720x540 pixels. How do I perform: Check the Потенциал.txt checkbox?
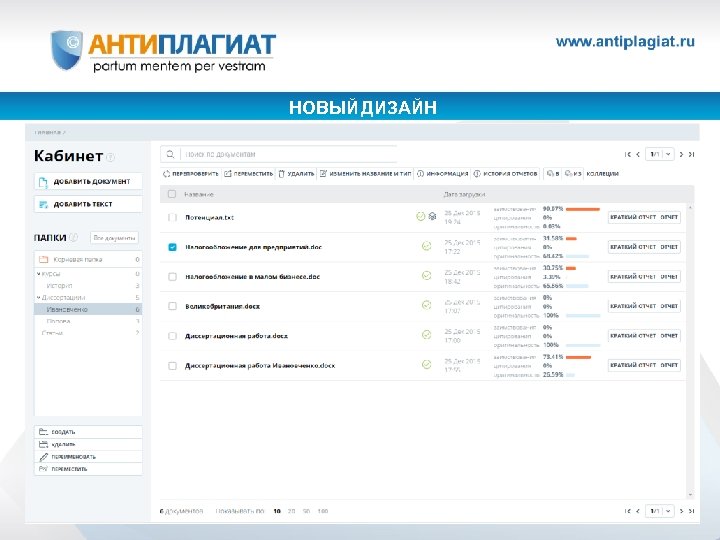pos(172,217)
